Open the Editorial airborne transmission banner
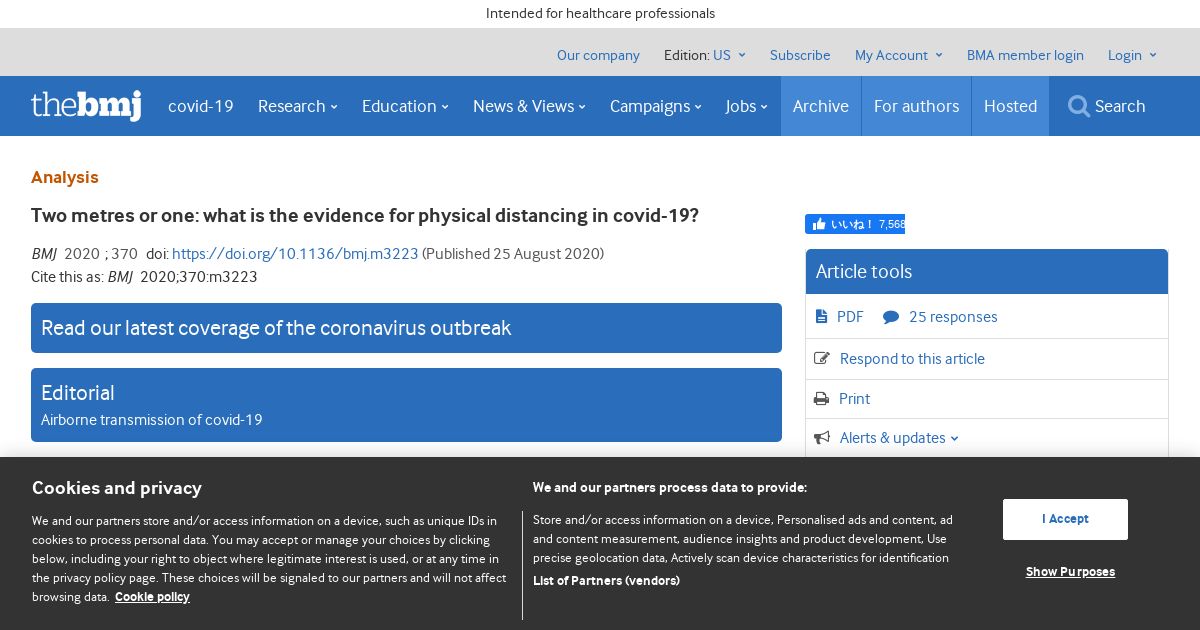The width and height of the screenshot is (1200, 630). (x=406, y=405)
